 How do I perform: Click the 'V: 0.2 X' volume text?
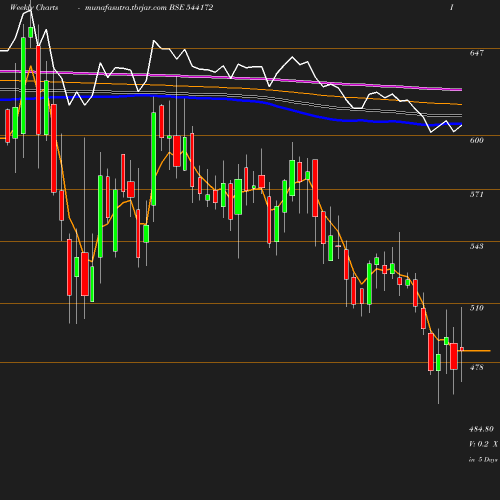(x=483, y=444)
